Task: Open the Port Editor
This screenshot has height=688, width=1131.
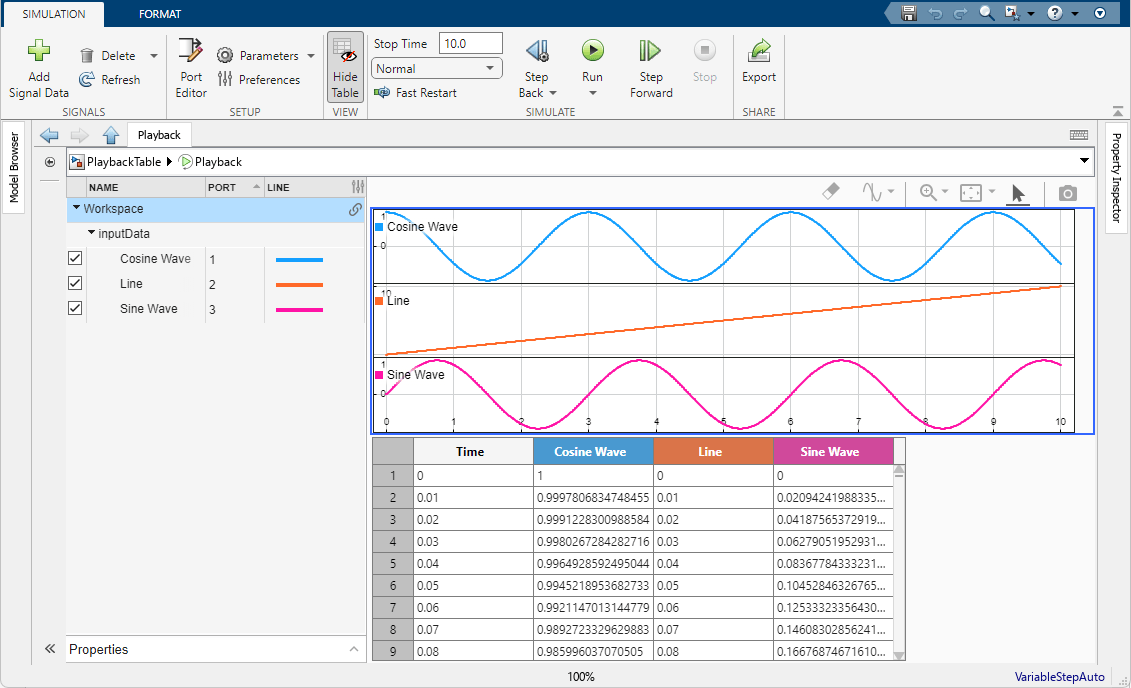Action: tap(191, 68)
